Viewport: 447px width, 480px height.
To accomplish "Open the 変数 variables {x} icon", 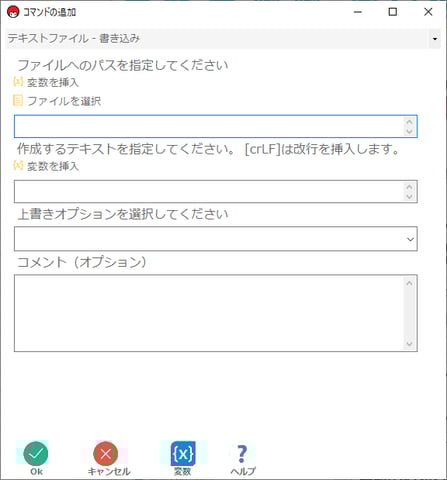I will (x=183, y=453).
